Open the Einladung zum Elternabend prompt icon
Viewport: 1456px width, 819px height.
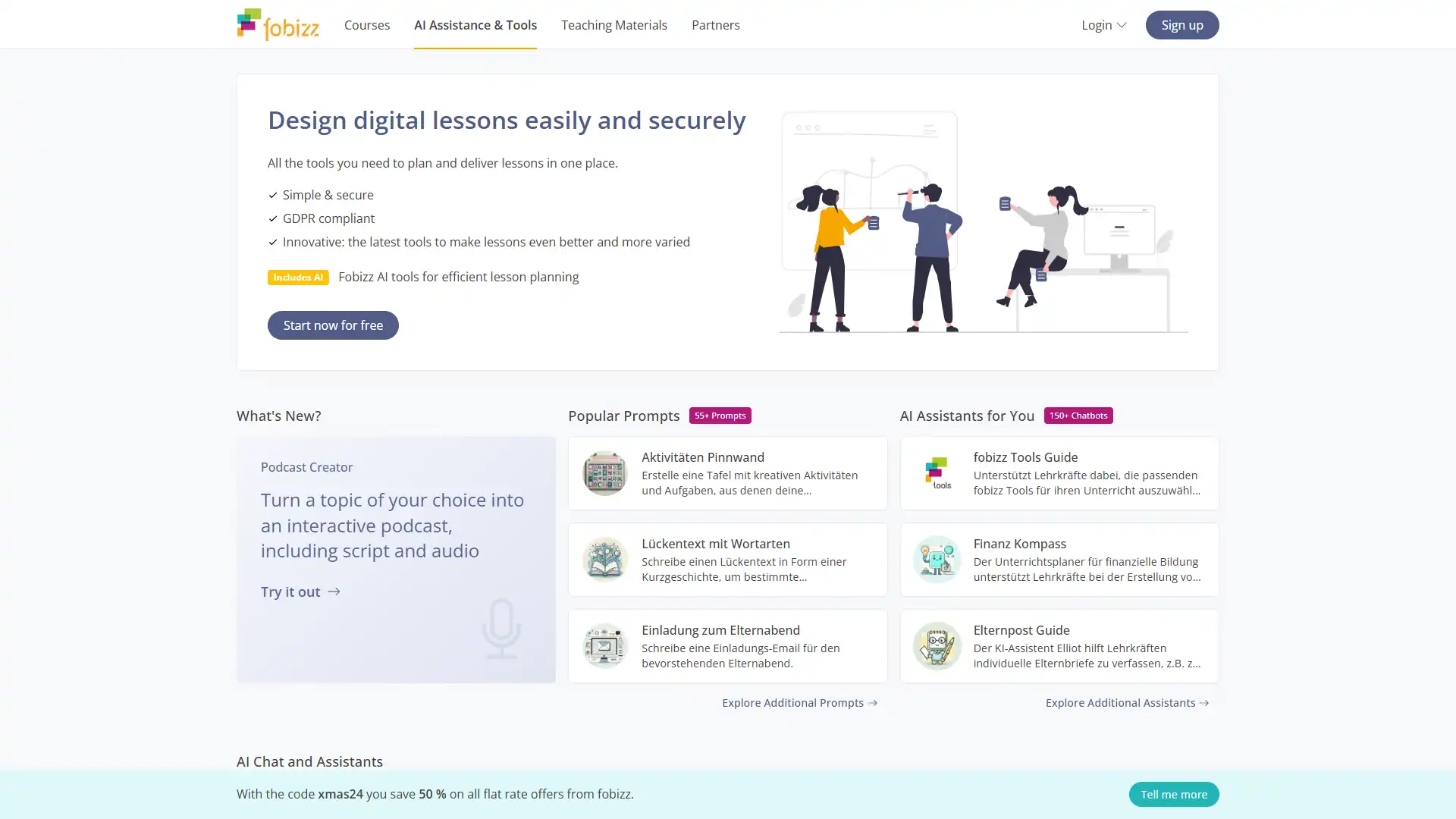[604, 646]
